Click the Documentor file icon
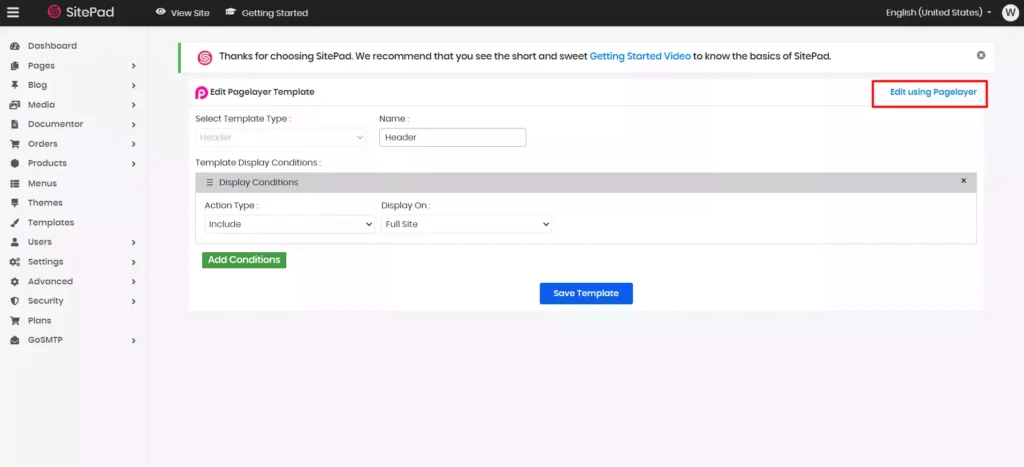The width and height of the screenshot is (1024, 467). (14, 124)
